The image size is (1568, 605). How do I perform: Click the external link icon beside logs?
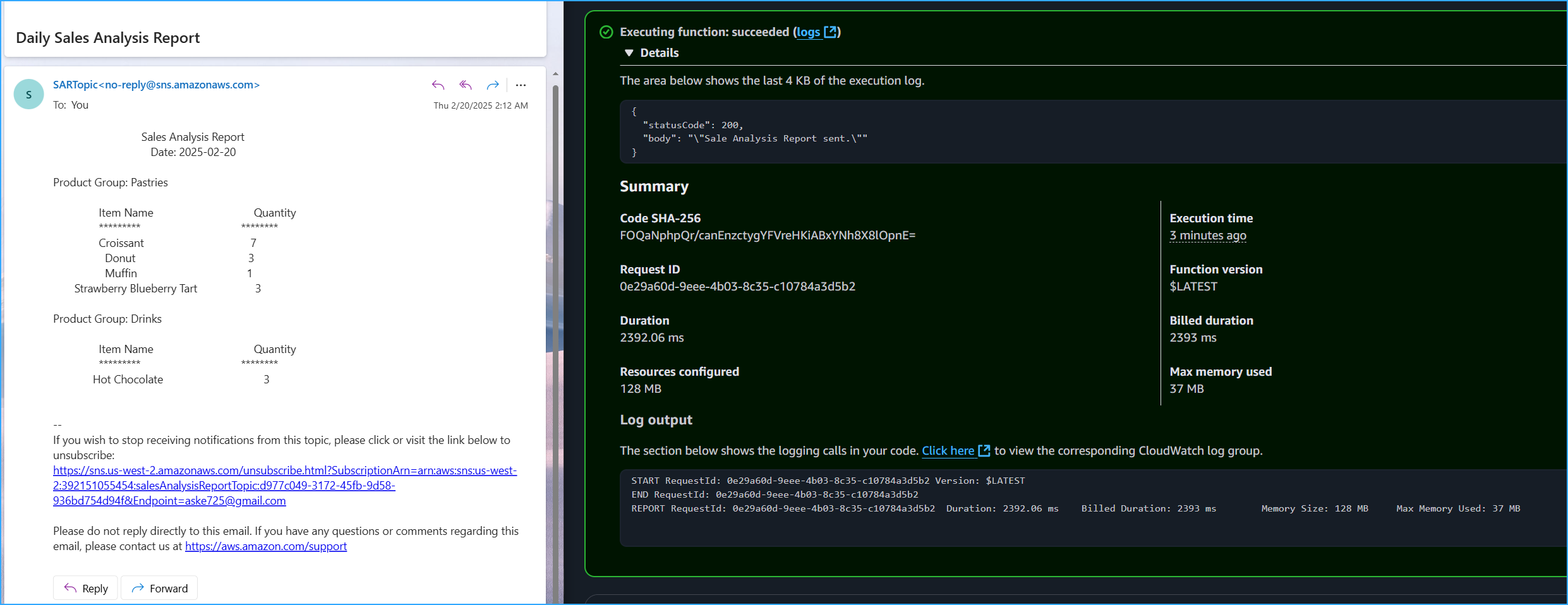pyautogui.click(x=830, y=32)
